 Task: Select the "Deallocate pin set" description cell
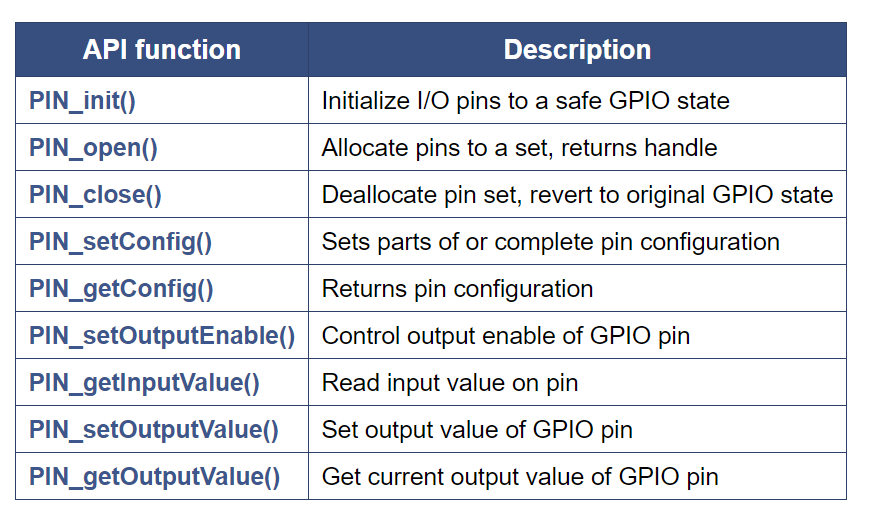pyautogui.click(x=577, y=195)
